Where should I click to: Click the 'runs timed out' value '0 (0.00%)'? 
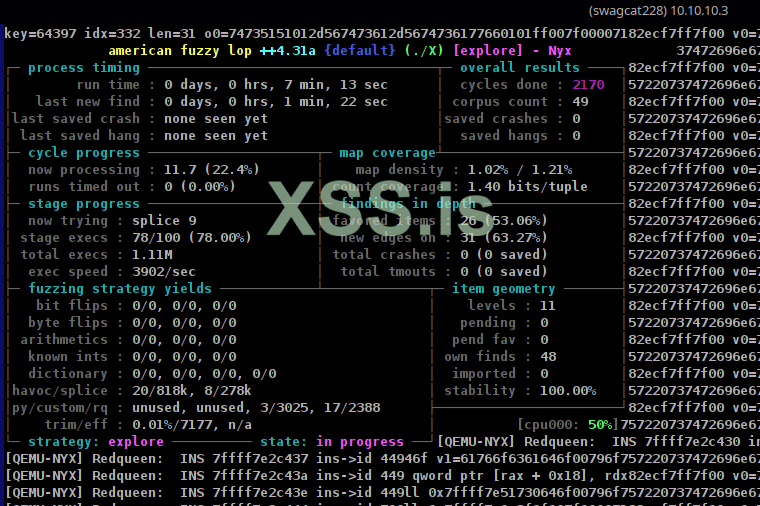pyautogui.click(x=200, y=187)
